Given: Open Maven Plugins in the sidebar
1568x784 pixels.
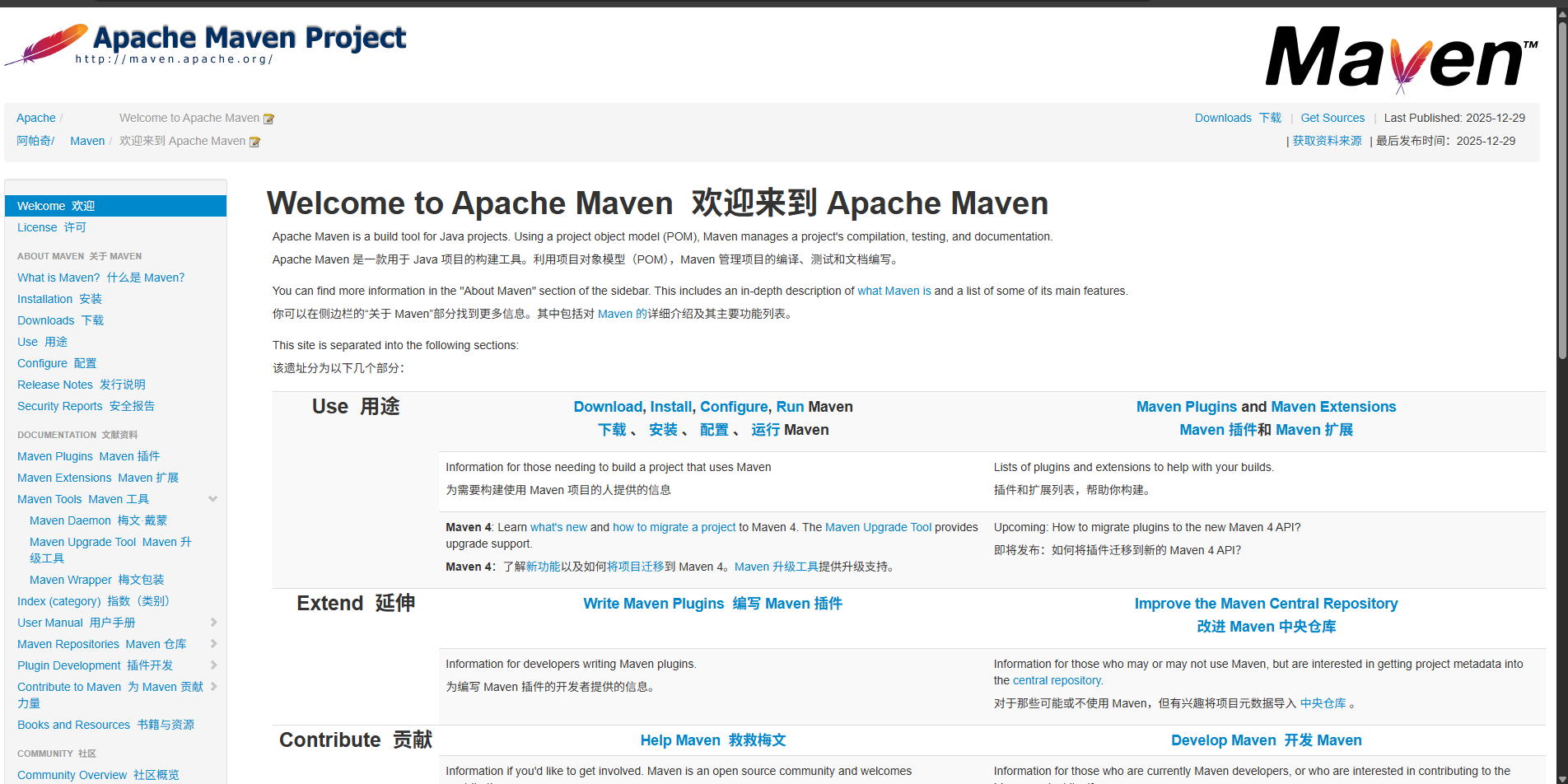Looking at the screenshot, I should pos(88,456).
